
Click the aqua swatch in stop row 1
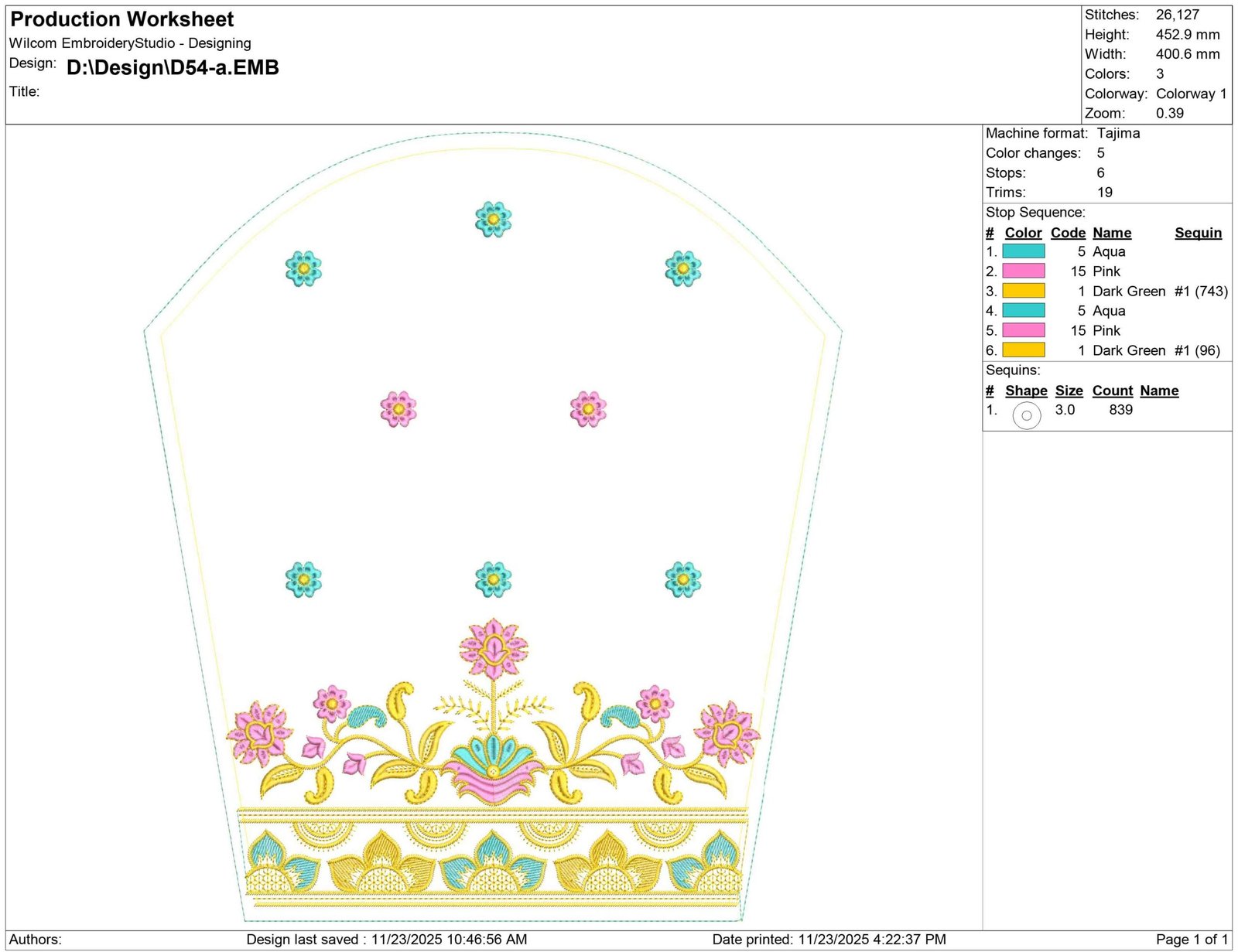click(1023, 251)
